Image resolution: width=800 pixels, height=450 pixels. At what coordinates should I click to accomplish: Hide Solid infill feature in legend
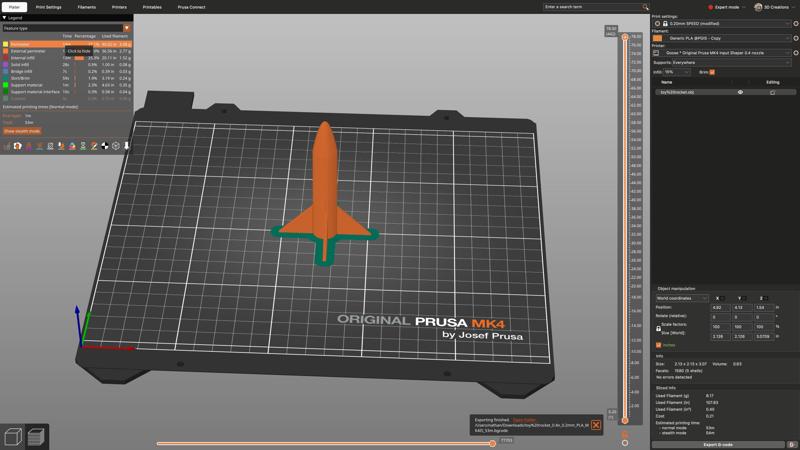(x=67, y=65)
